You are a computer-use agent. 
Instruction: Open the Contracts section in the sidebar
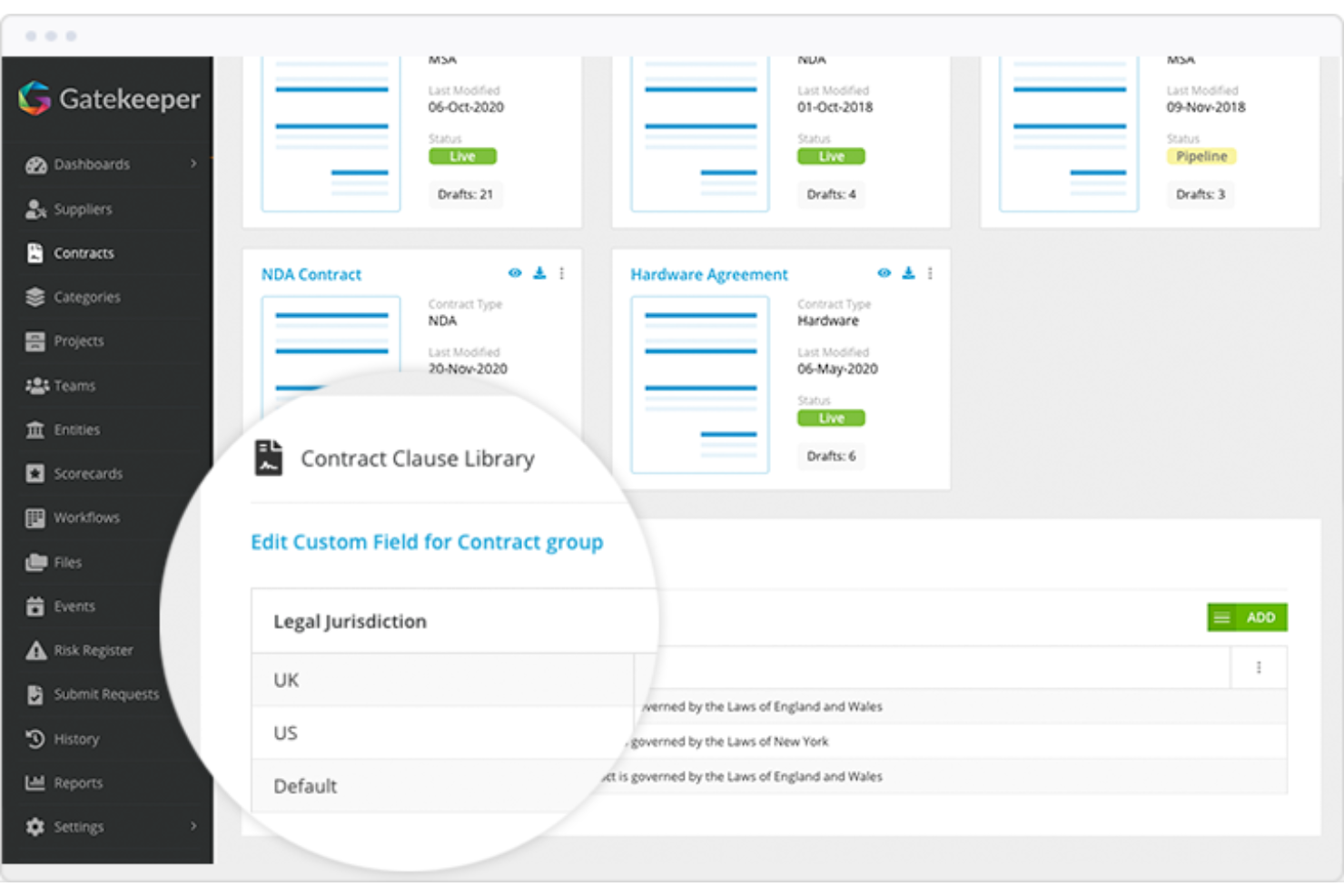(x=84, y=252)
